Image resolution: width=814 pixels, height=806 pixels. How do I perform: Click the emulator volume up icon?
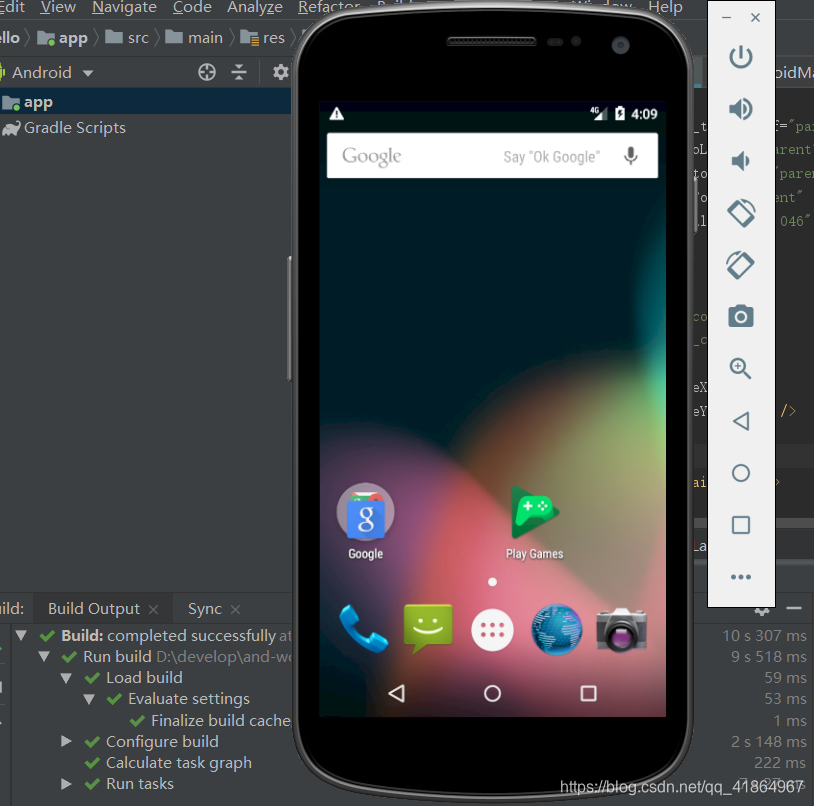coord(741,109)
